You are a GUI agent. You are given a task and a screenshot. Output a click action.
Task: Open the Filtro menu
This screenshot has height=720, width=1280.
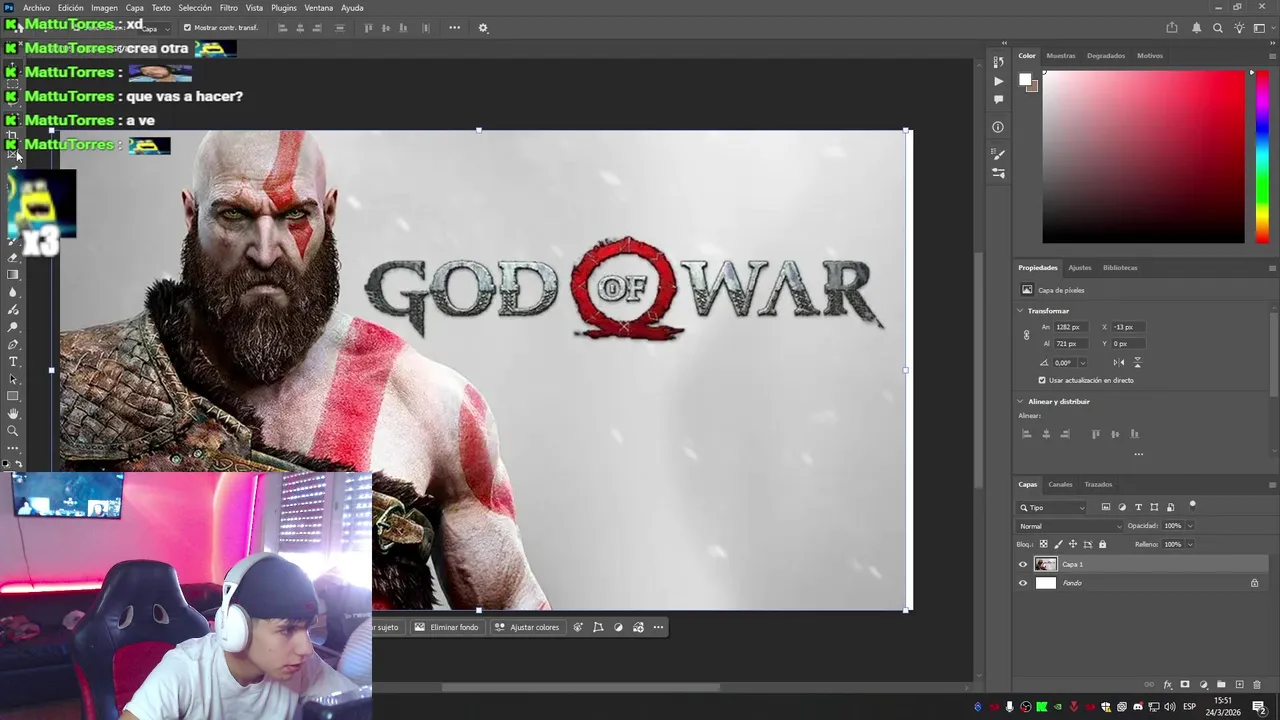coord(229,8)
